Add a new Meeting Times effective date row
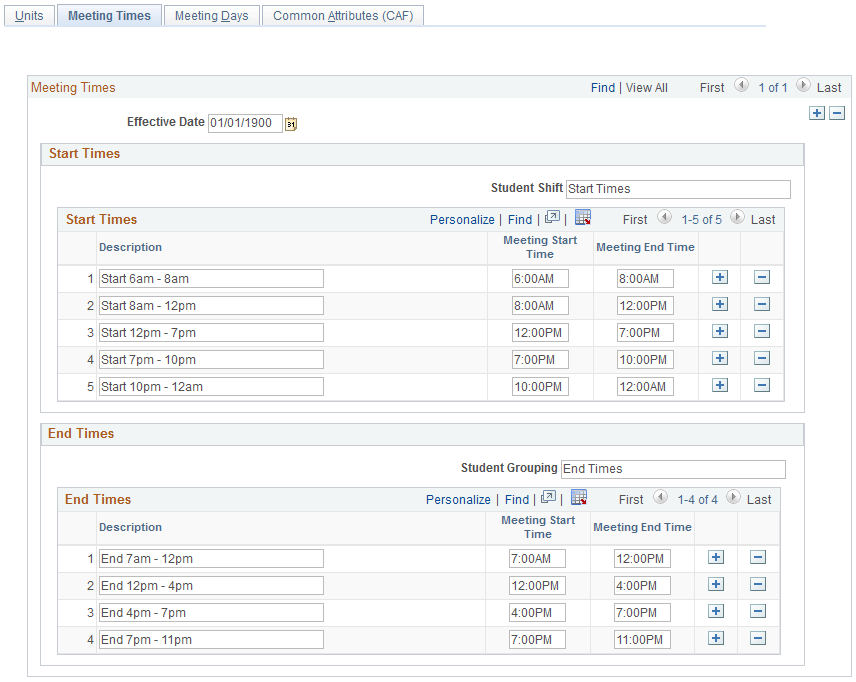Image resolution: width=856 pixels, height=682 pixels. (x=817, y=113)
